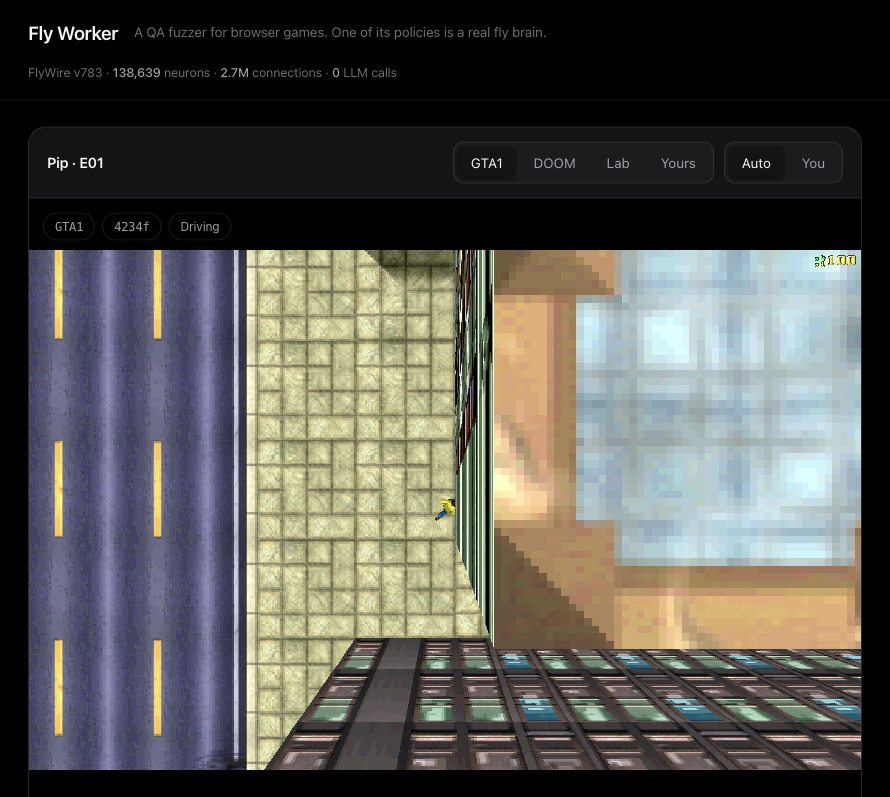
Task: Switch control mode to You
Action: (813, 163)
